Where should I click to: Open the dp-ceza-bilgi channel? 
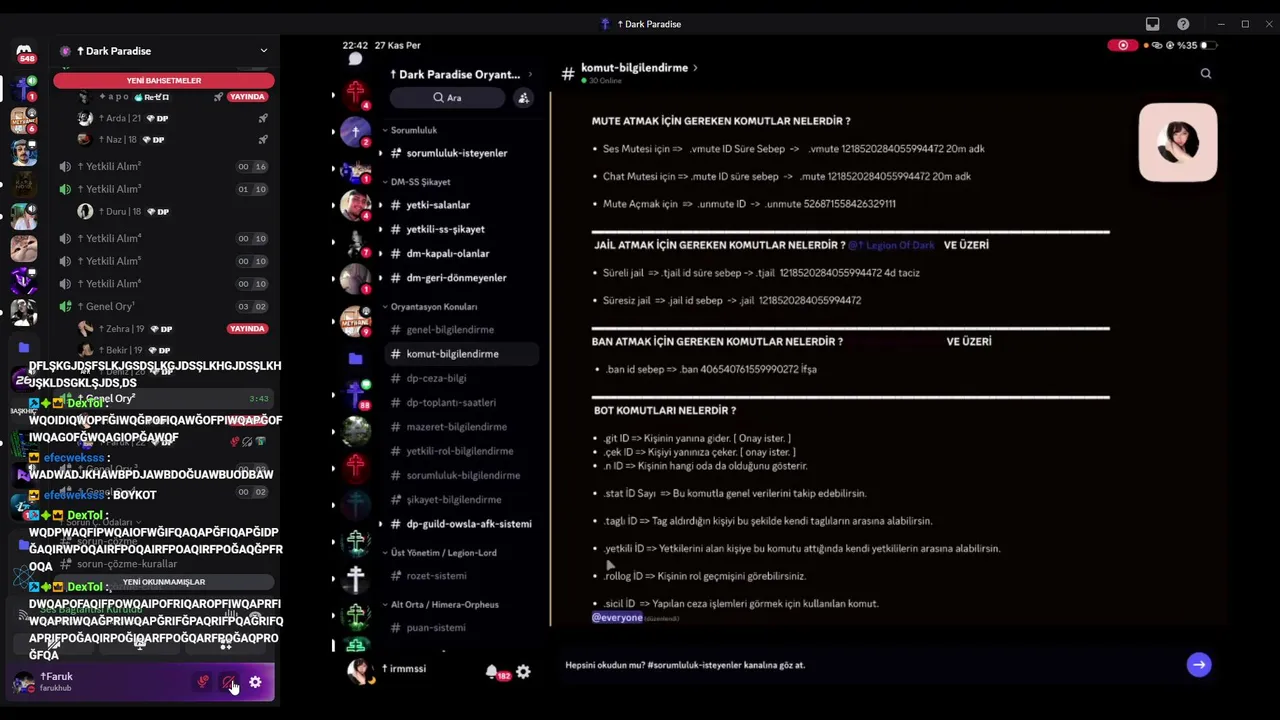[x=436, y=378]
